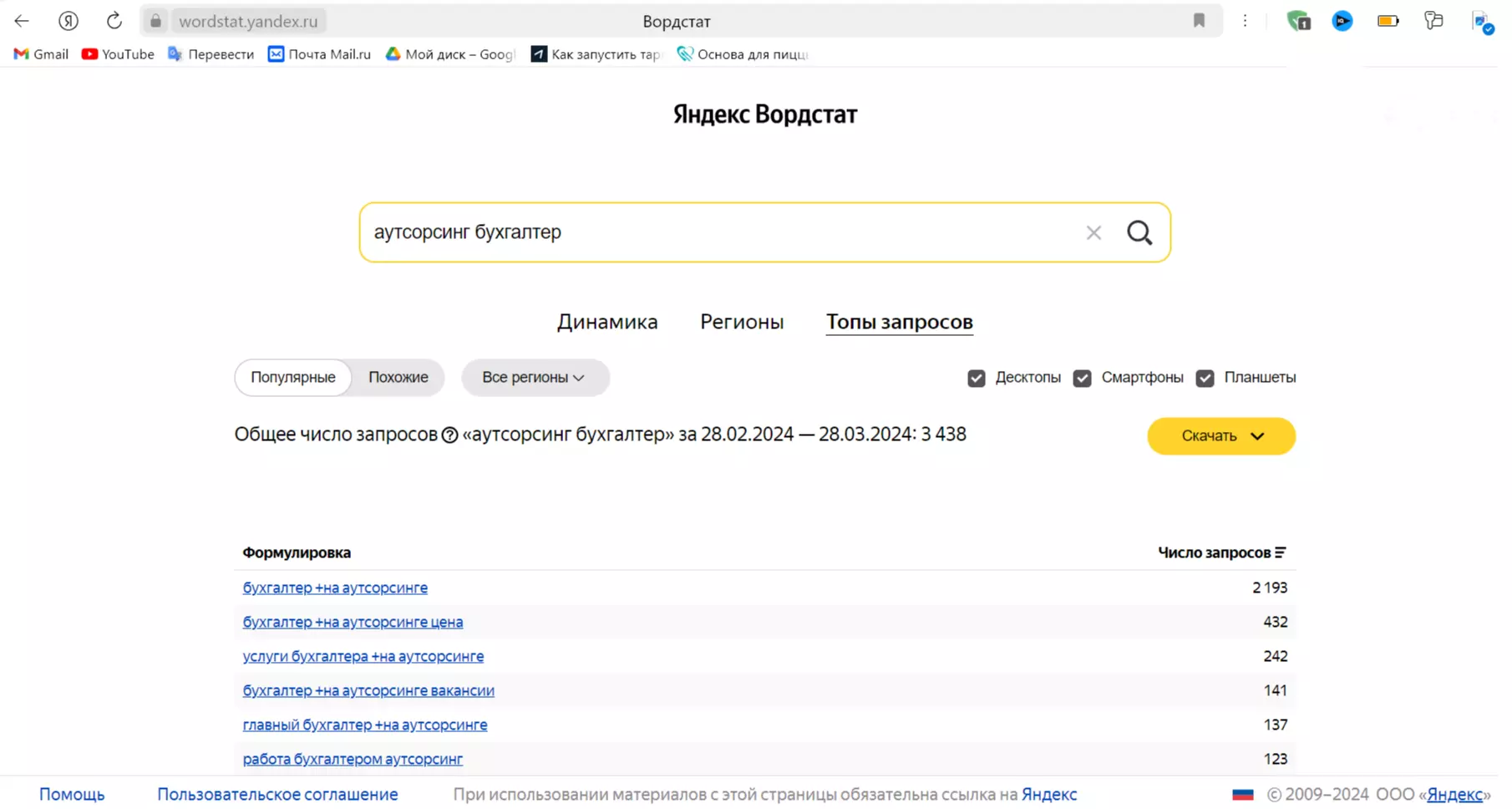Clear the search field with X icon
Image resolution: width=1512 pixels, height=809 pixels.
(x=1093, y=233)
